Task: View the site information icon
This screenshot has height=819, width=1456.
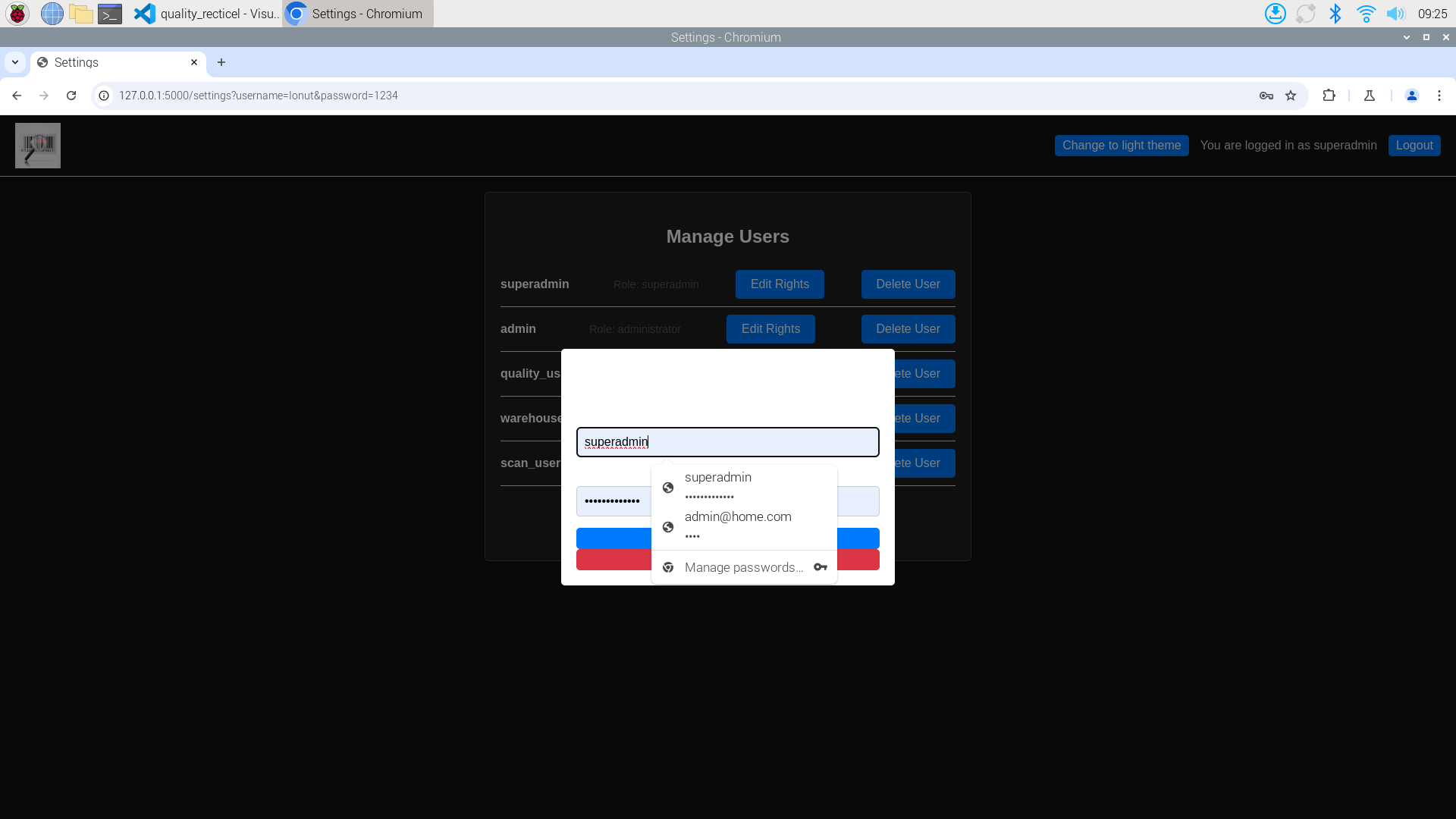Action: [x=104, y=96]
